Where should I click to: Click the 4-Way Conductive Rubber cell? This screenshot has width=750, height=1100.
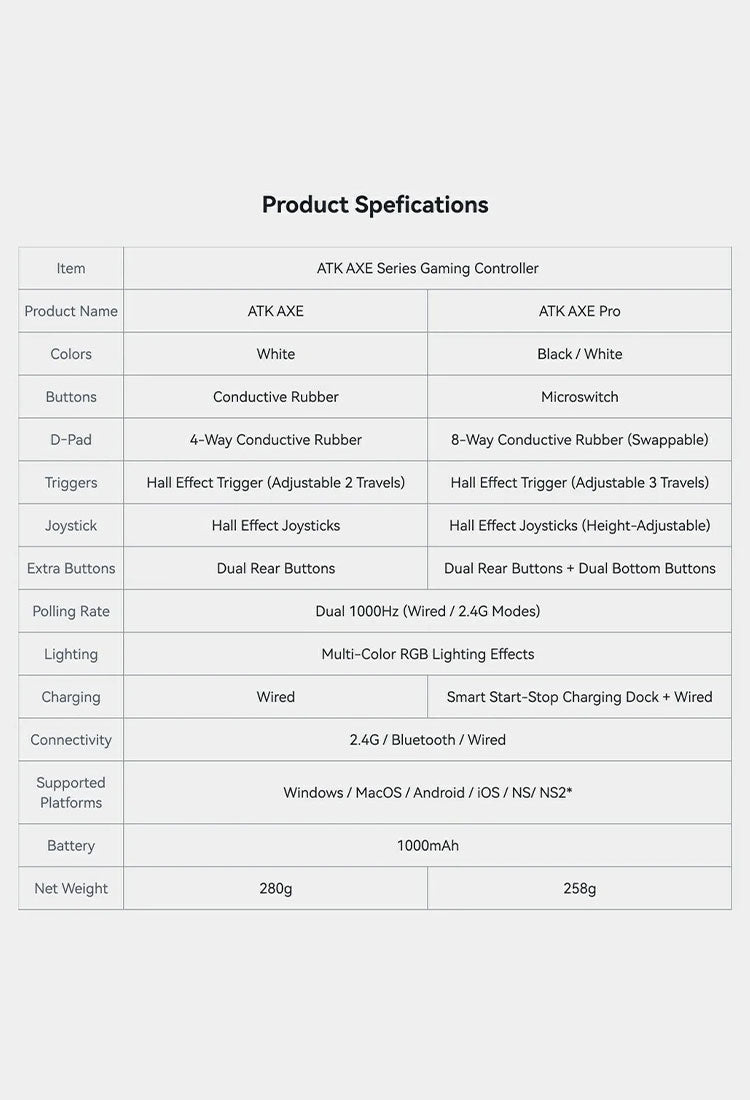(276, 440)
